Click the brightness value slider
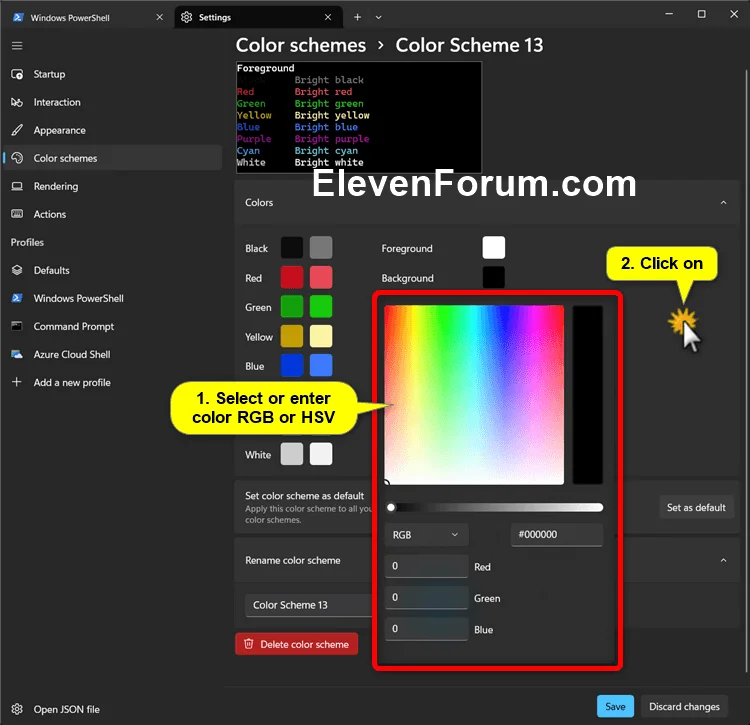Image resolution: width=750 pixels, height=725 pixels. point(495,507)
